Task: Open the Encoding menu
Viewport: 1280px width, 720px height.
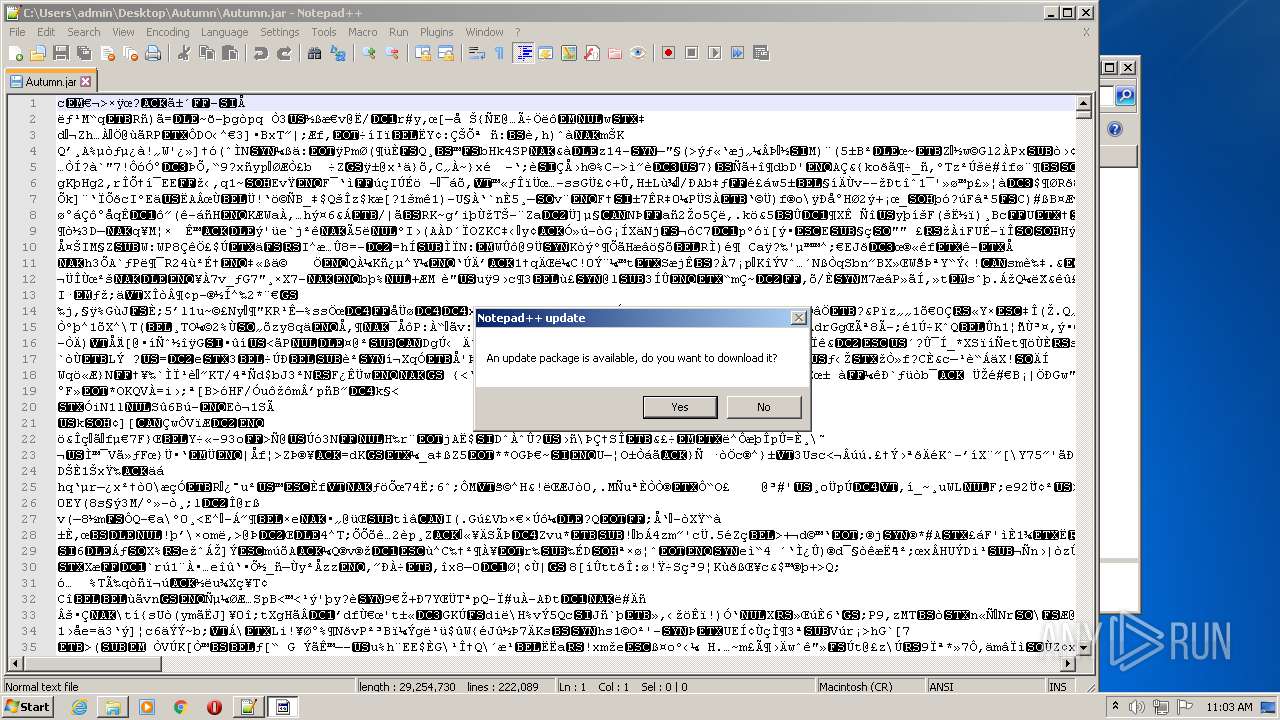Action: point(168,32)
